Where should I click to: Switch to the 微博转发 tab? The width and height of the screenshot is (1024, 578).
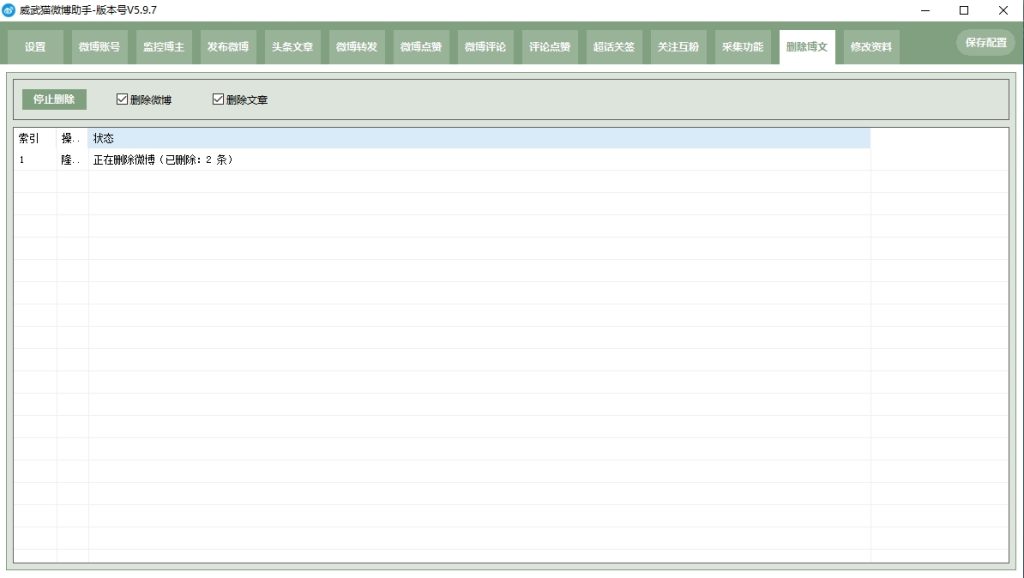pyautogui.click(x=356, y=47)
